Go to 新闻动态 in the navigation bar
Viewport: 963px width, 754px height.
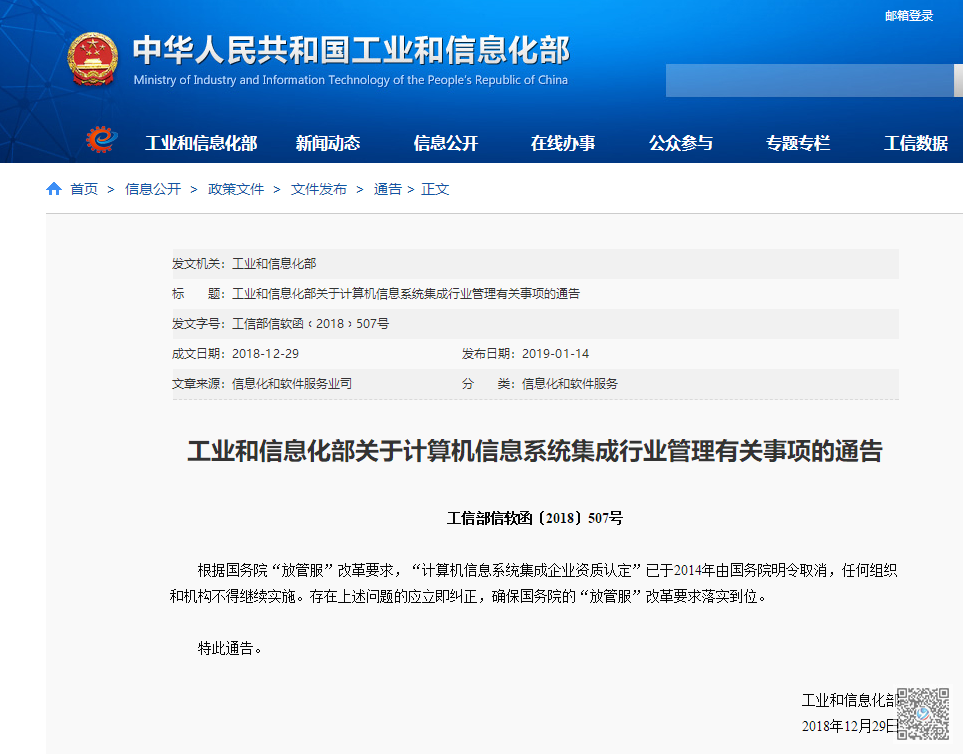327,143
